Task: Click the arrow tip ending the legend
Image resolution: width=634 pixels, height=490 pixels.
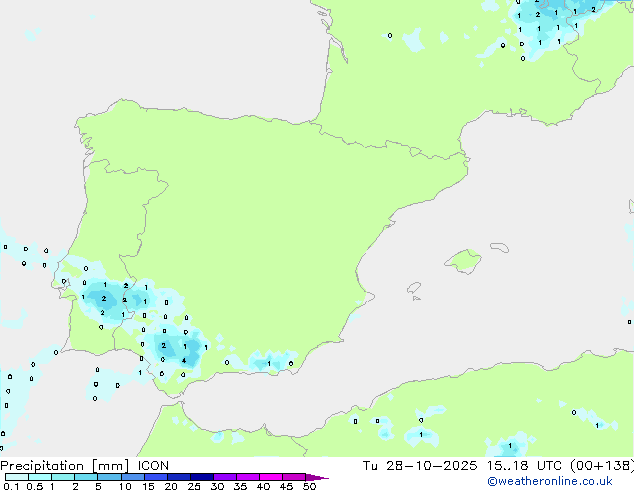Action: coord(324,478)
